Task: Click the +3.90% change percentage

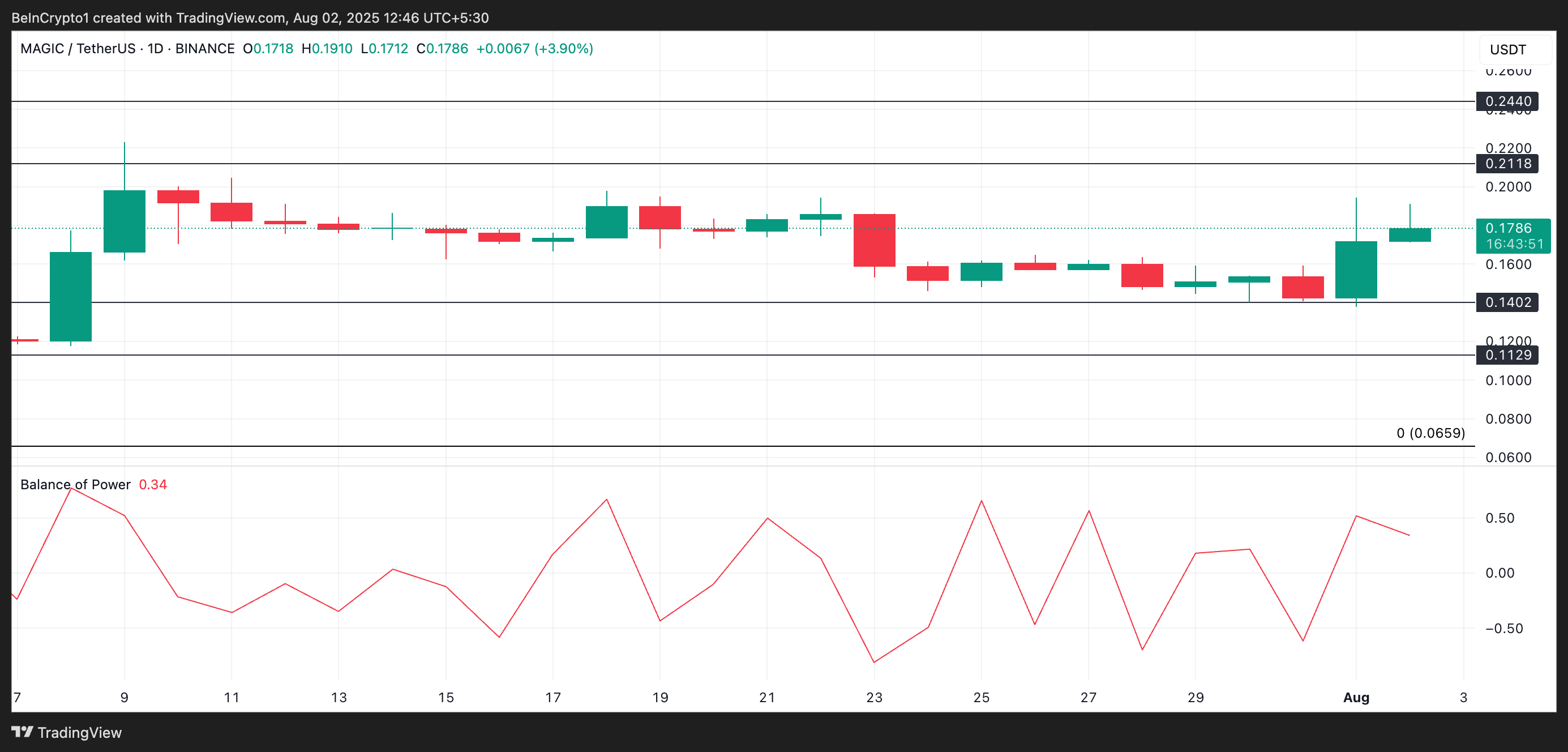Action: coord(564,49)
